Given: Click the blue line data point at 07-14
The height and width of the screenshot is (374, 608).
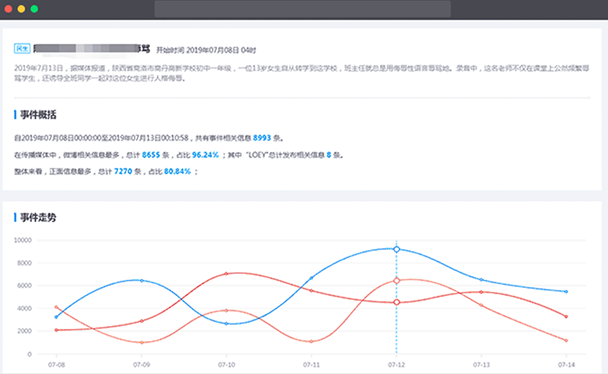Looking at the screenshot, I should point(566,291).
